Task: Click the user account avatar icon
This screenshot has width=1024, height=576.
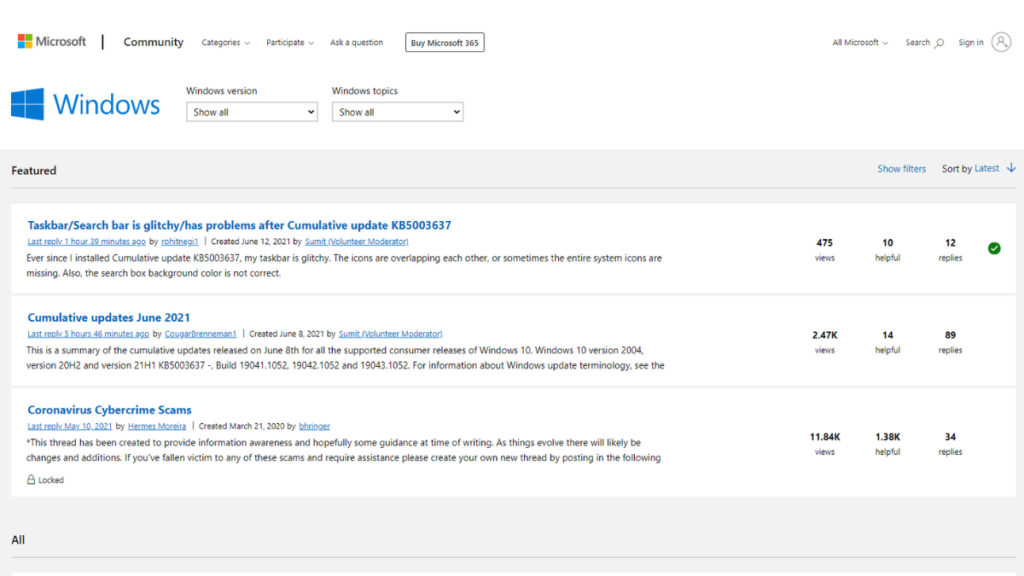Action: point(1001,42)
